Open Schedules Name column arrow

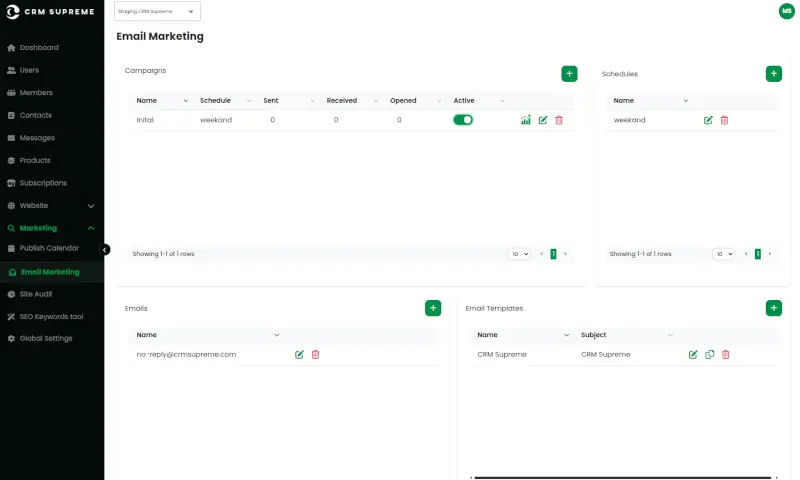pyautogui.click(x=685, y=101)
